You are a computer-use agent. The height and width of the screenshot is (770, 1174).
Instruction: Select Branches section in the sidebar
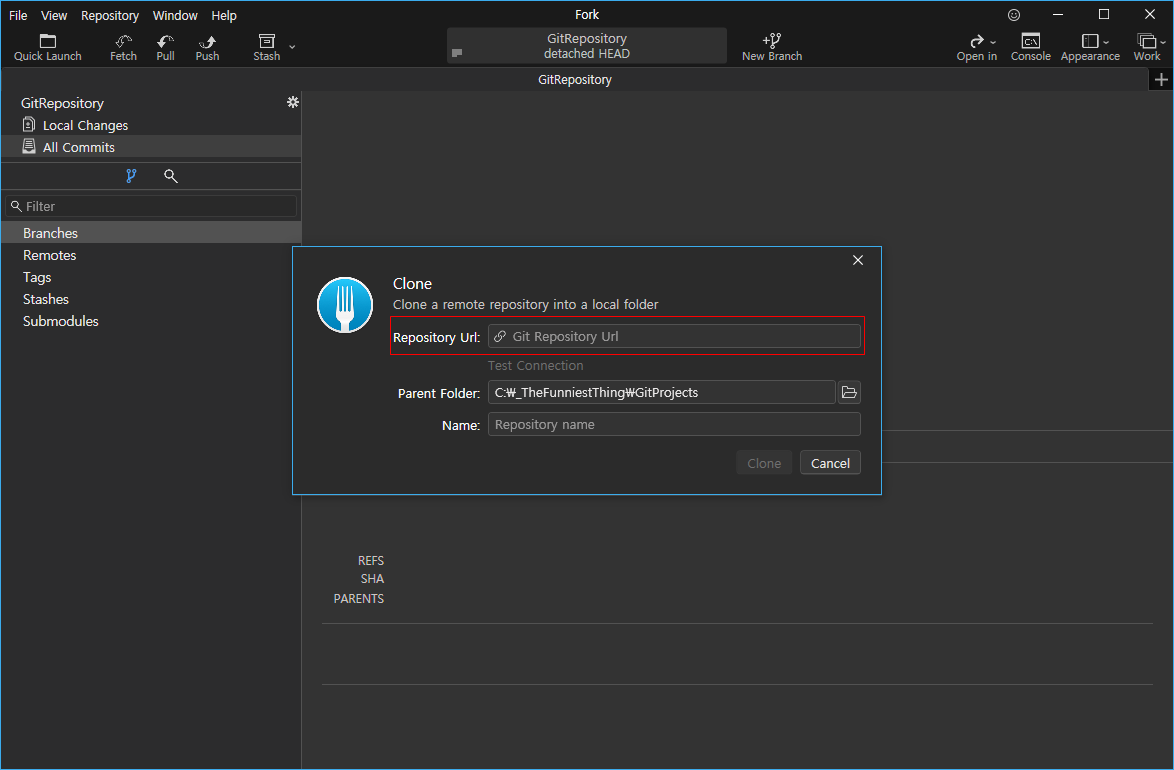coord(150,233)
